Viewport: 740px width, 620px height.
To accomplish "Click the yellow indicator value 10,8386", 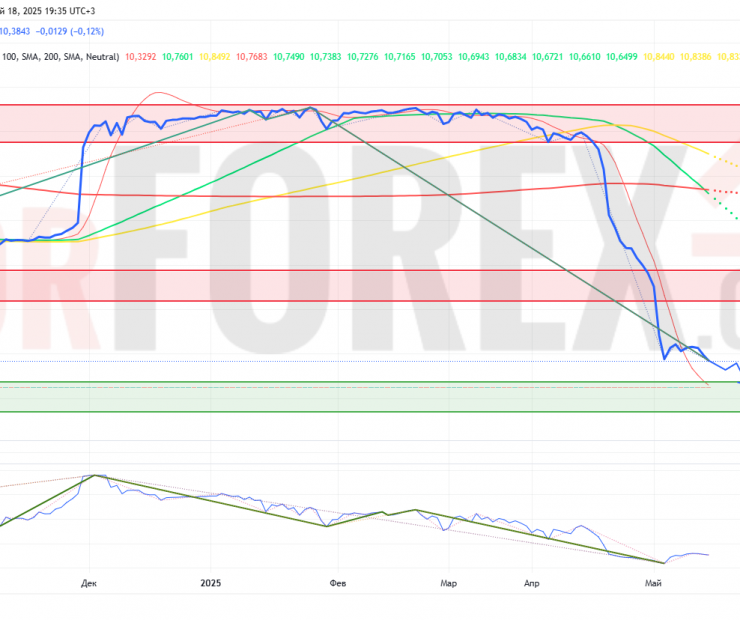I will click(696, 57).
